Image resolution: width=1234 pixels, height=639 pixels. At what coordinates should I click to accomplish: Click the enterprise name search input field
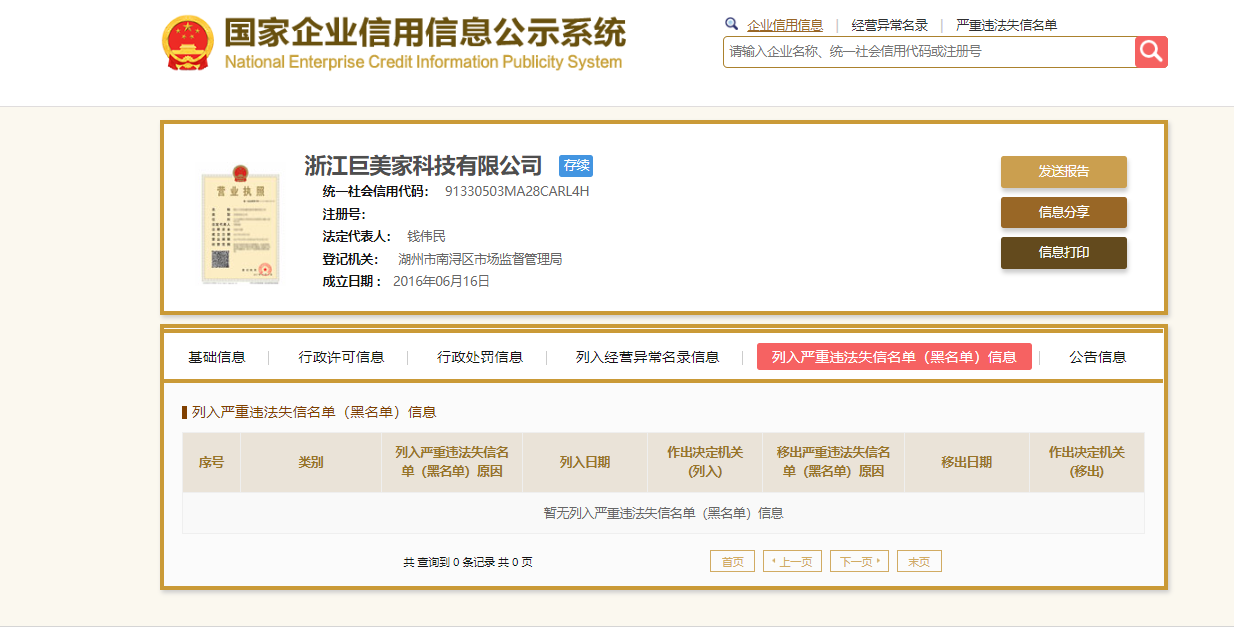point(929,52)
